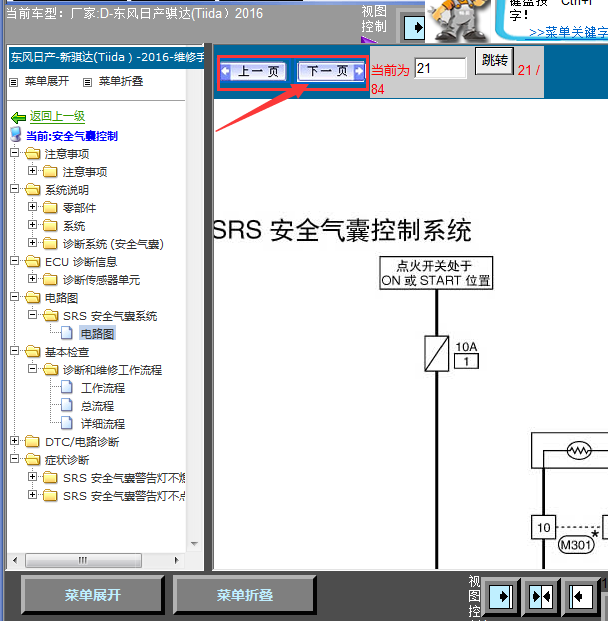
Task: Open the 电路图 document item
Action: pos(97,334)
